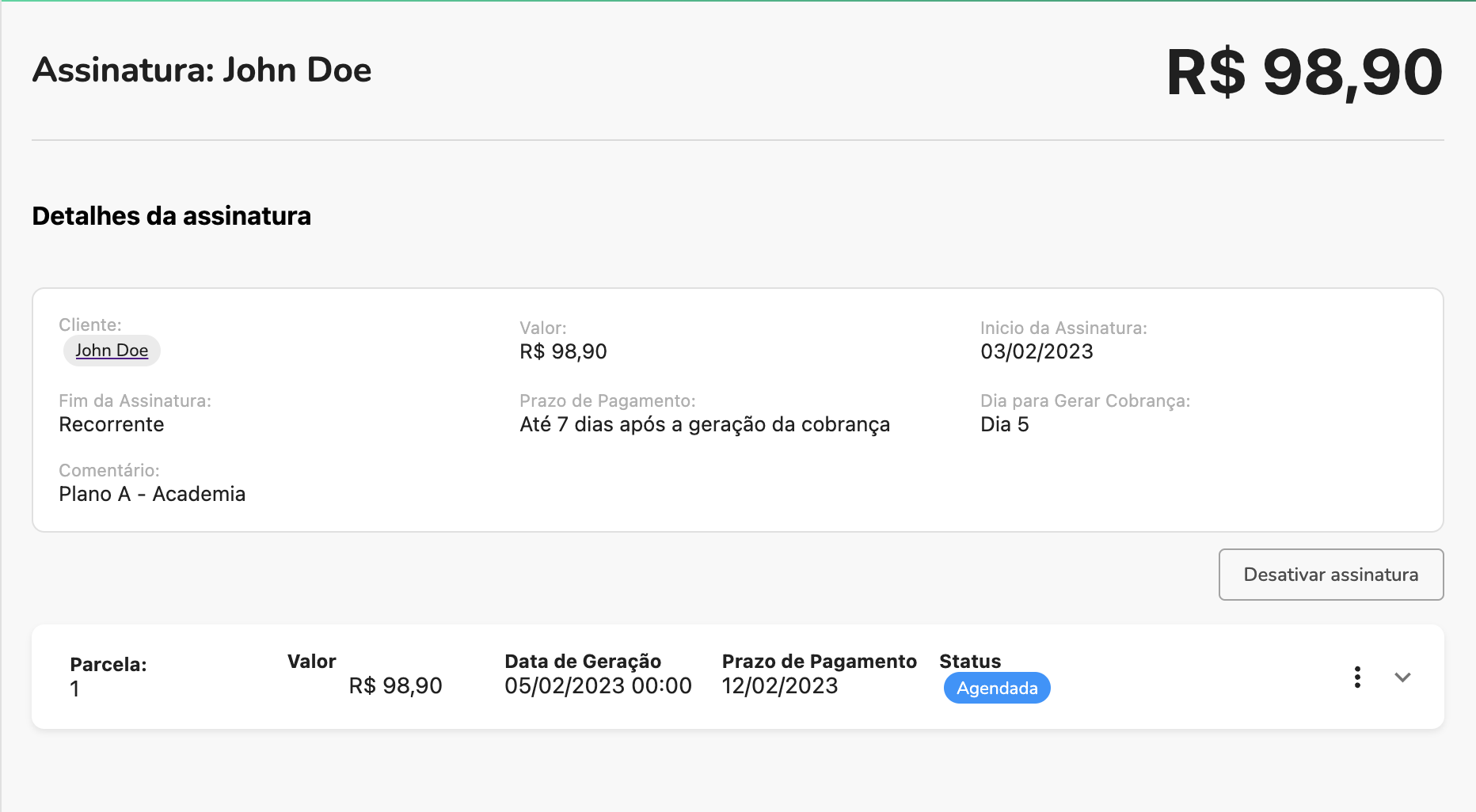This screenshot has width=1476, height=812.
Task: Click the Desativar assinatura button
Action: pyautogui.click(x=1330, y=575)
